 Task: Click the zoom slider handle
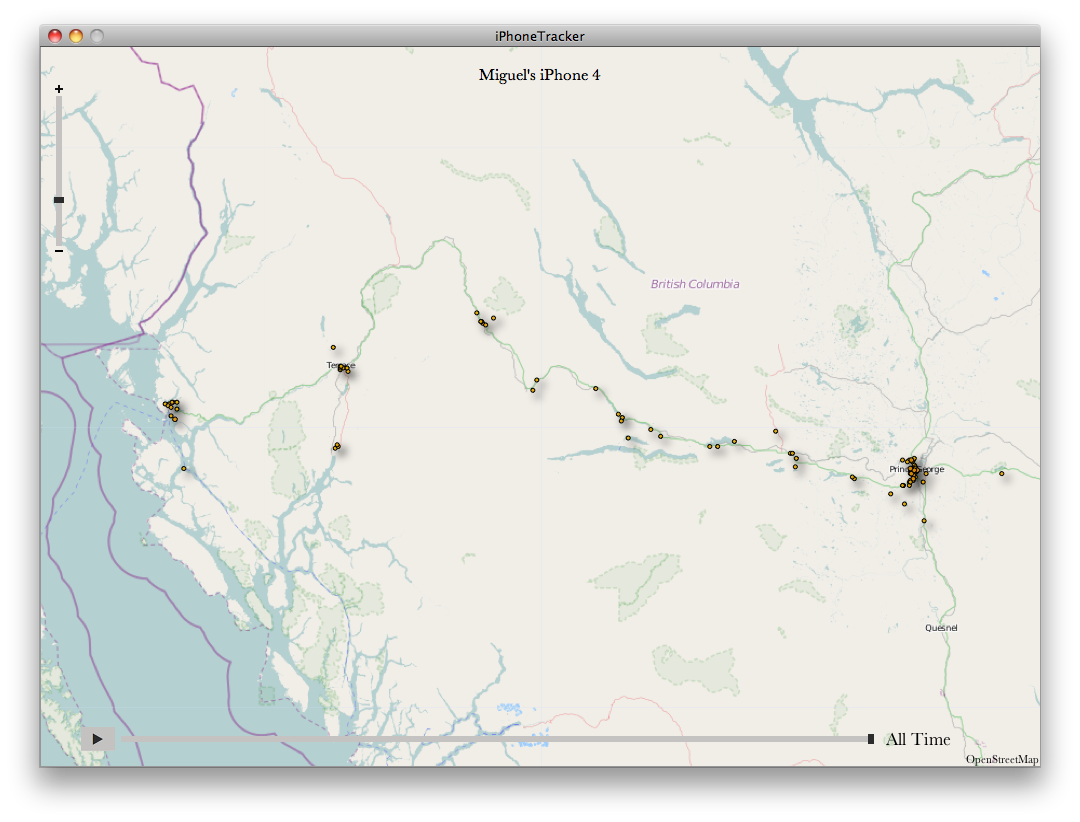(x=59, y=200)
